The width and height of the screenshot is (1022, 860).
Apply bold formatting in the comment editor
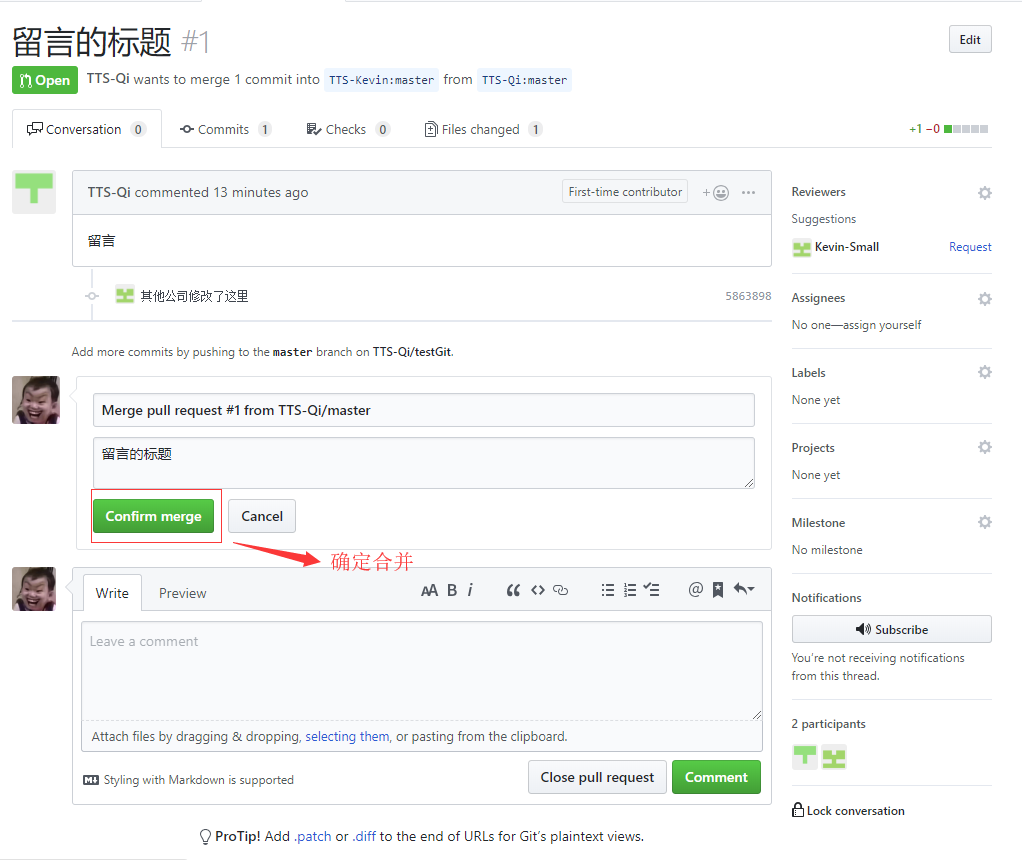click(x=452, y=591)
